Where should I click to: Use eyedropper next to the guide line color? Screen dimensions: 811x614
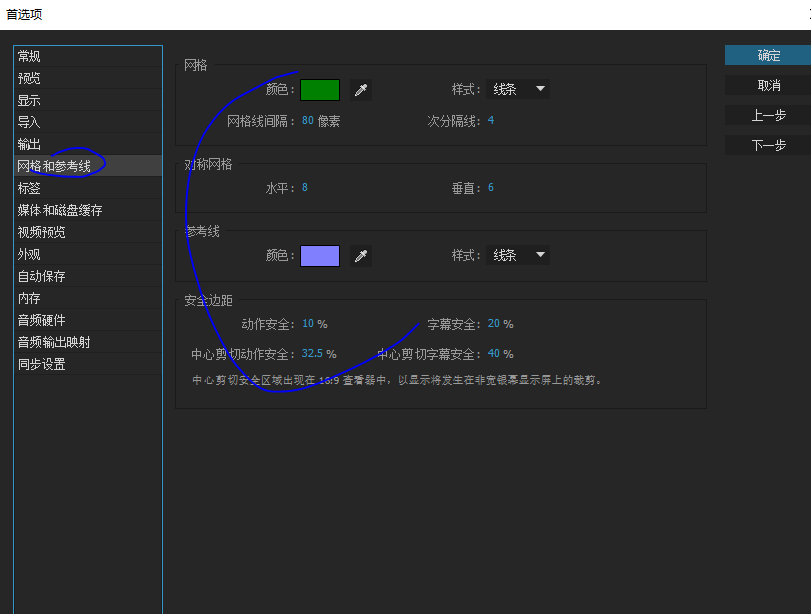pos(360,255)
